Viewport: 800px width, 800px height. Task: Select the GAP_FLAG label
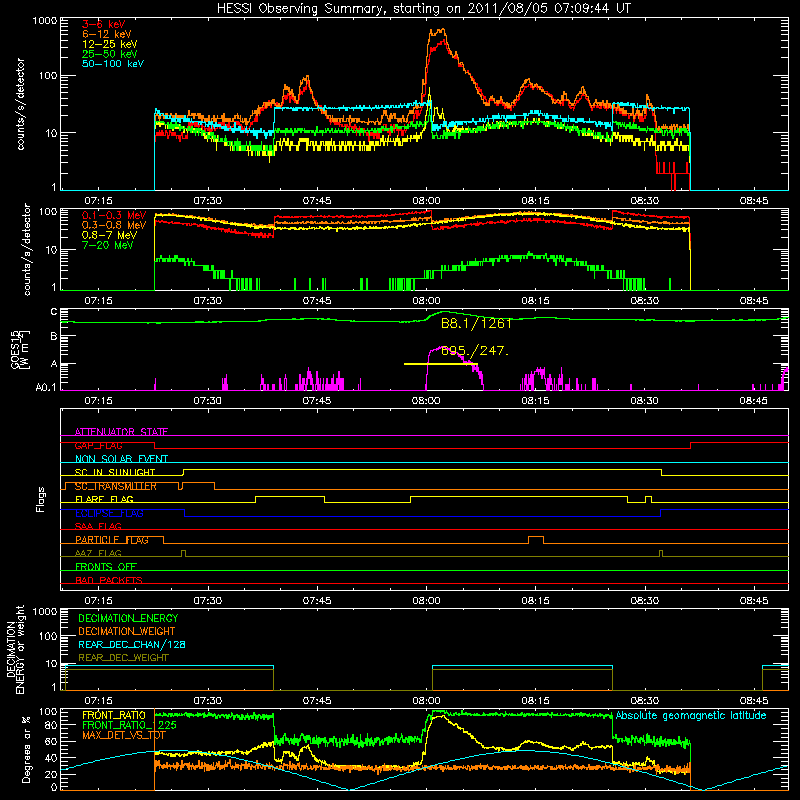[98, 446]
